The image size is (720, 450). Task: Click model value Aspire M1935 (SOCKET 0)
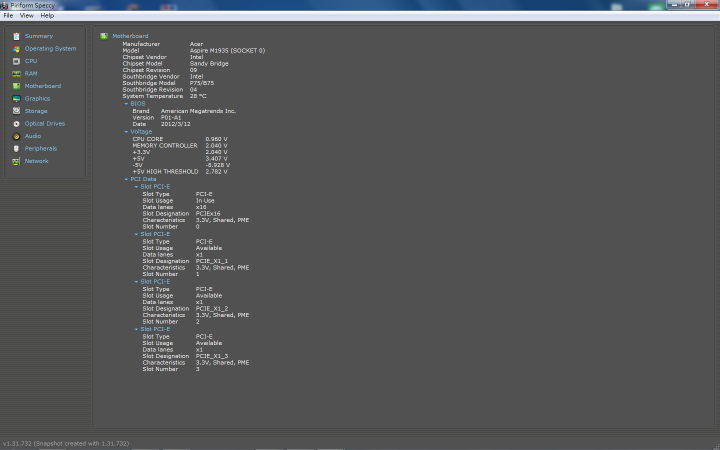coord(227,51)
